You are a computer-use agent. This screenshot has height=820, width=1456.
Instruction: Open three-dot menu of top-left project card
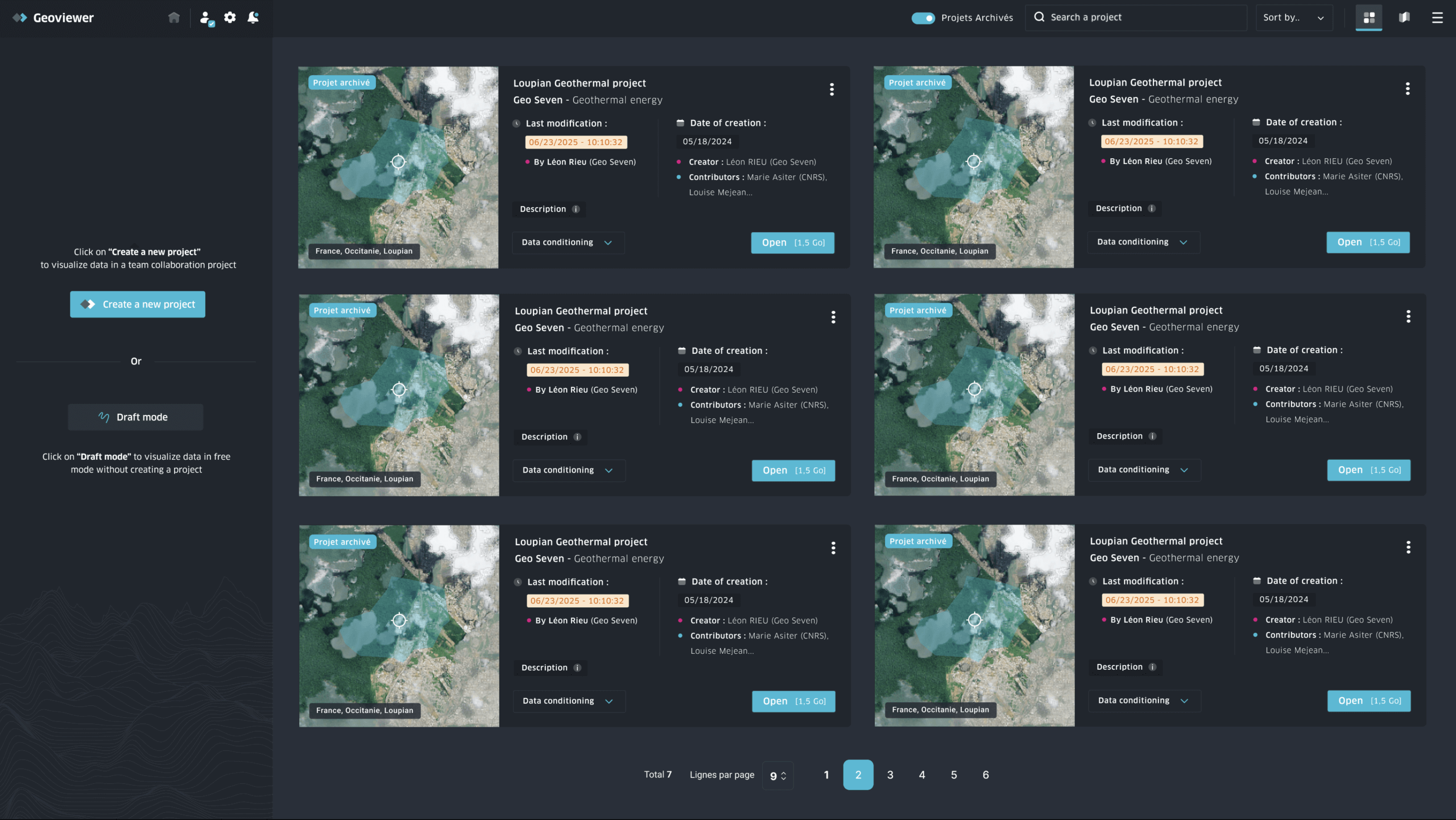pos(832,89)
